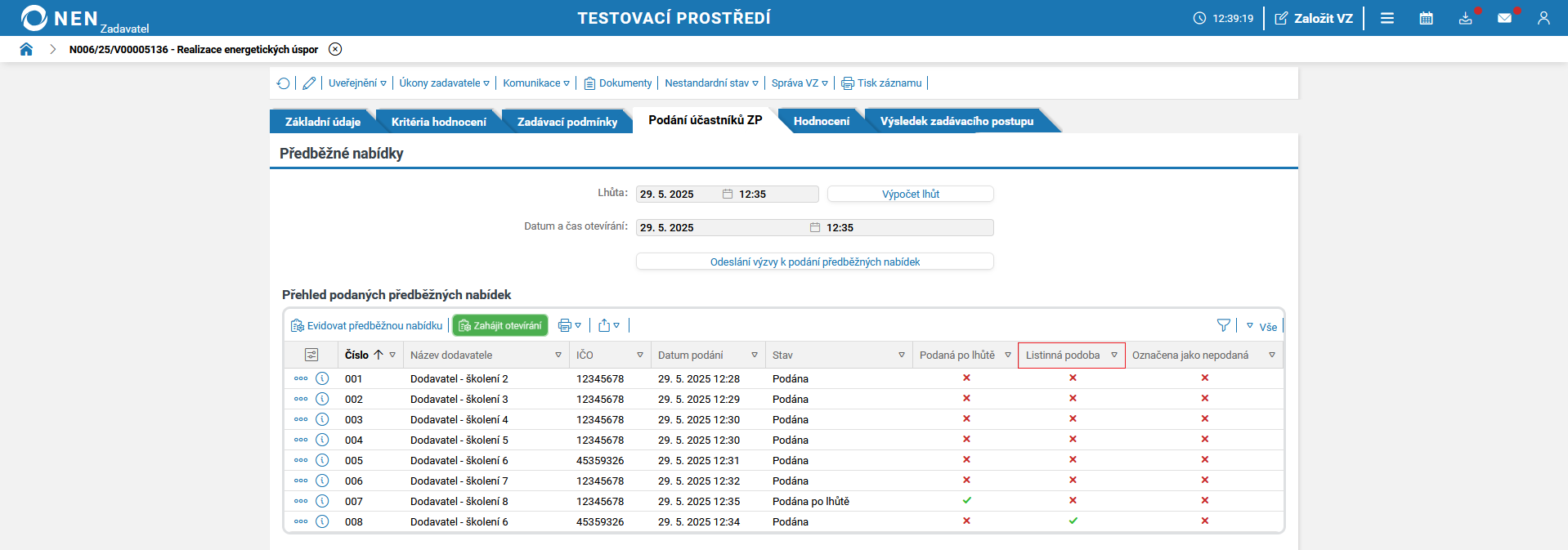The width and height of the screenshot is (1568, 550).
Task: Click the user profile icon
Action: click(1543, 18)
